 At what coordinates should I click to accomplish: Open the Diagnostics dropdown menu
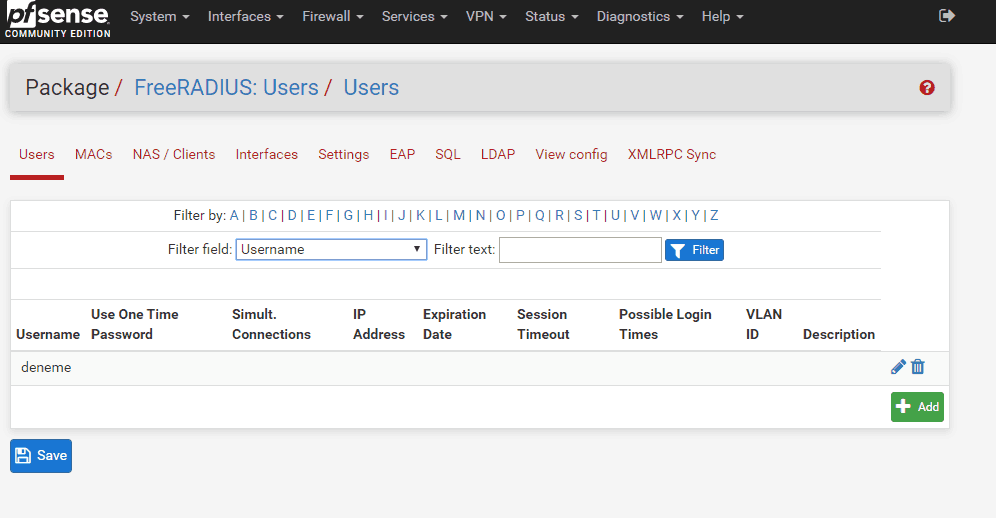[x=640, y=17]
